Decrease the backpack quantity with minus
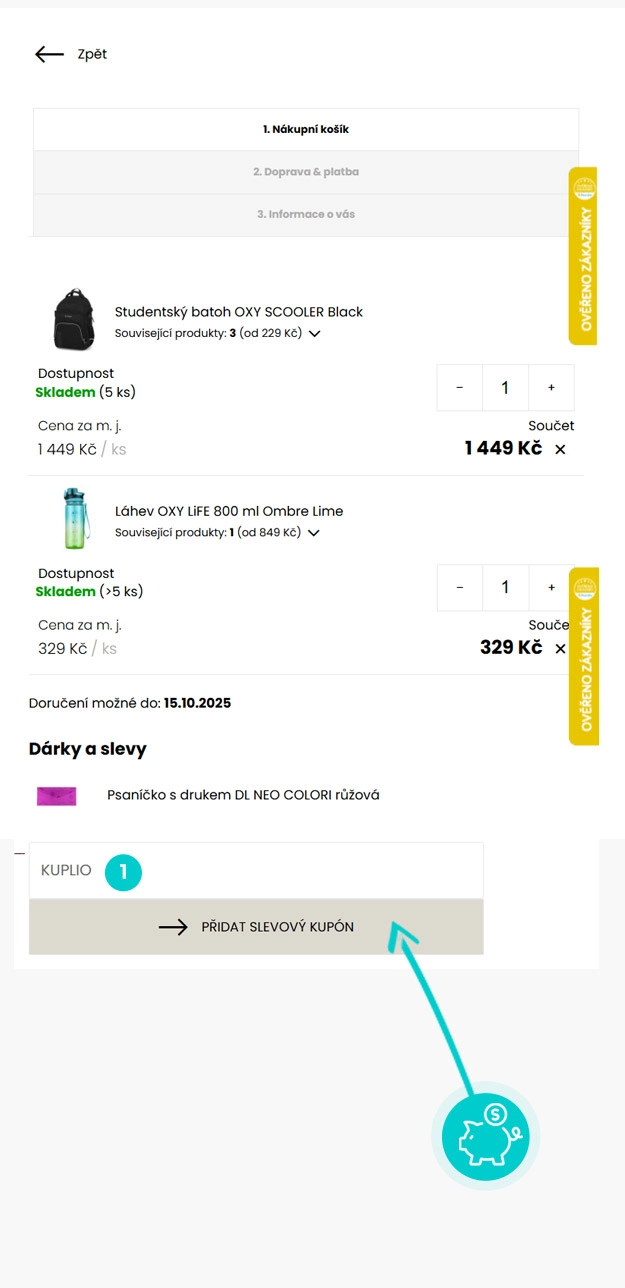 (x=459, y=388)
